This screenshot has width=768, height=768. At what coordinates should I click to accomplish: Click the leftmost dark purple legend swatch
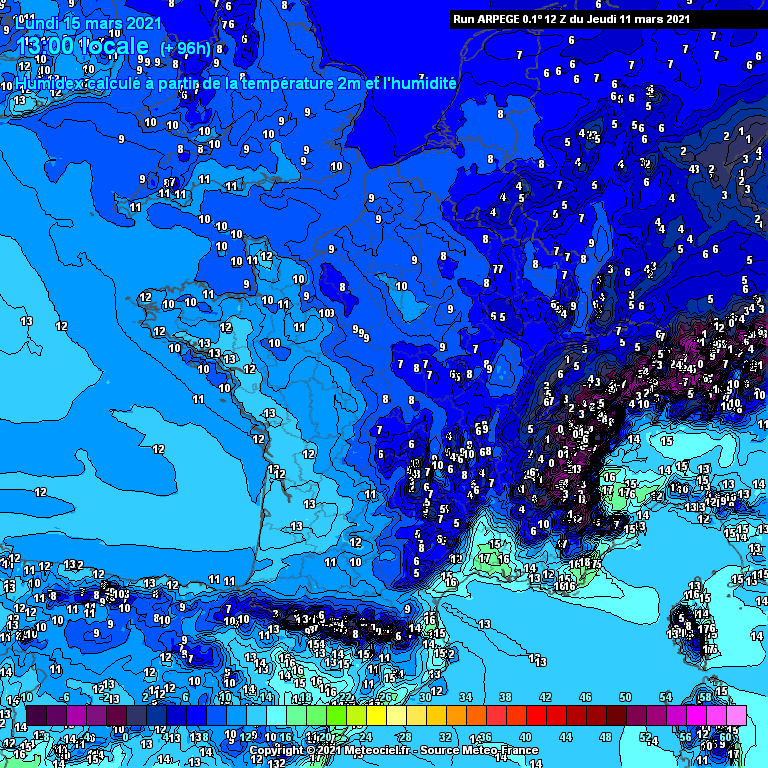pos(36,716)
